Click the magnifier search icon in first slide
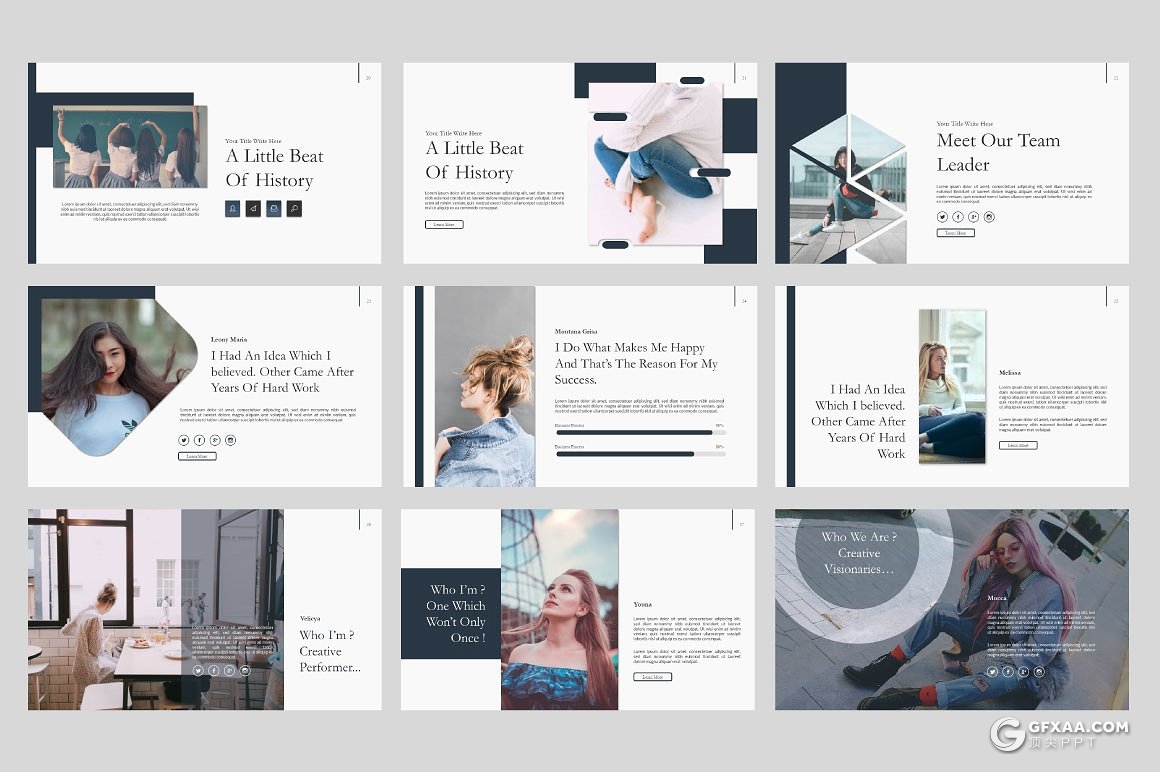The height and width of the screenshot is (772, 1160). click(x=294, y=209)
